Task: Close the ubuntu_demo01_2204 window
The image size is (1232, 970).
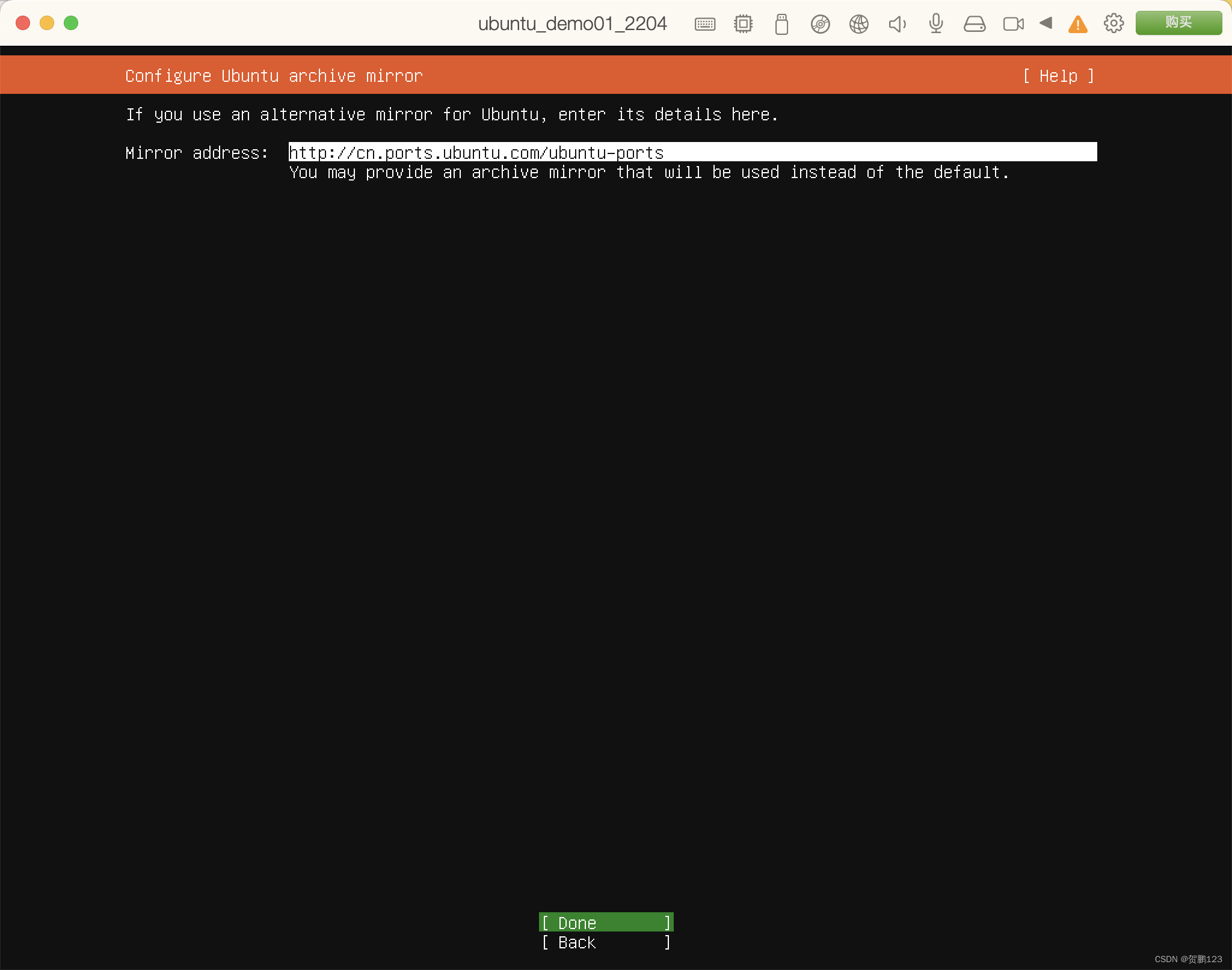Action: [x=23, y=23]
